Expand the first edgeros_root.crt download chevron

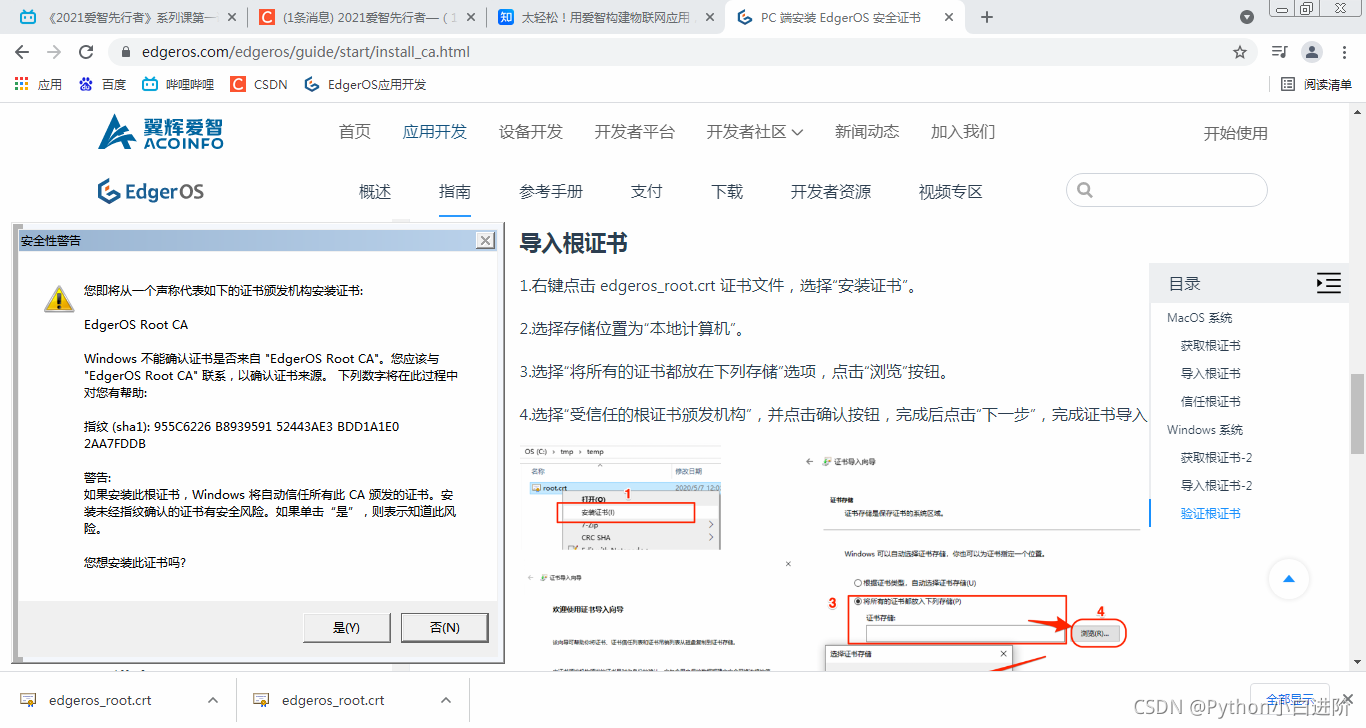pos(213,700)
